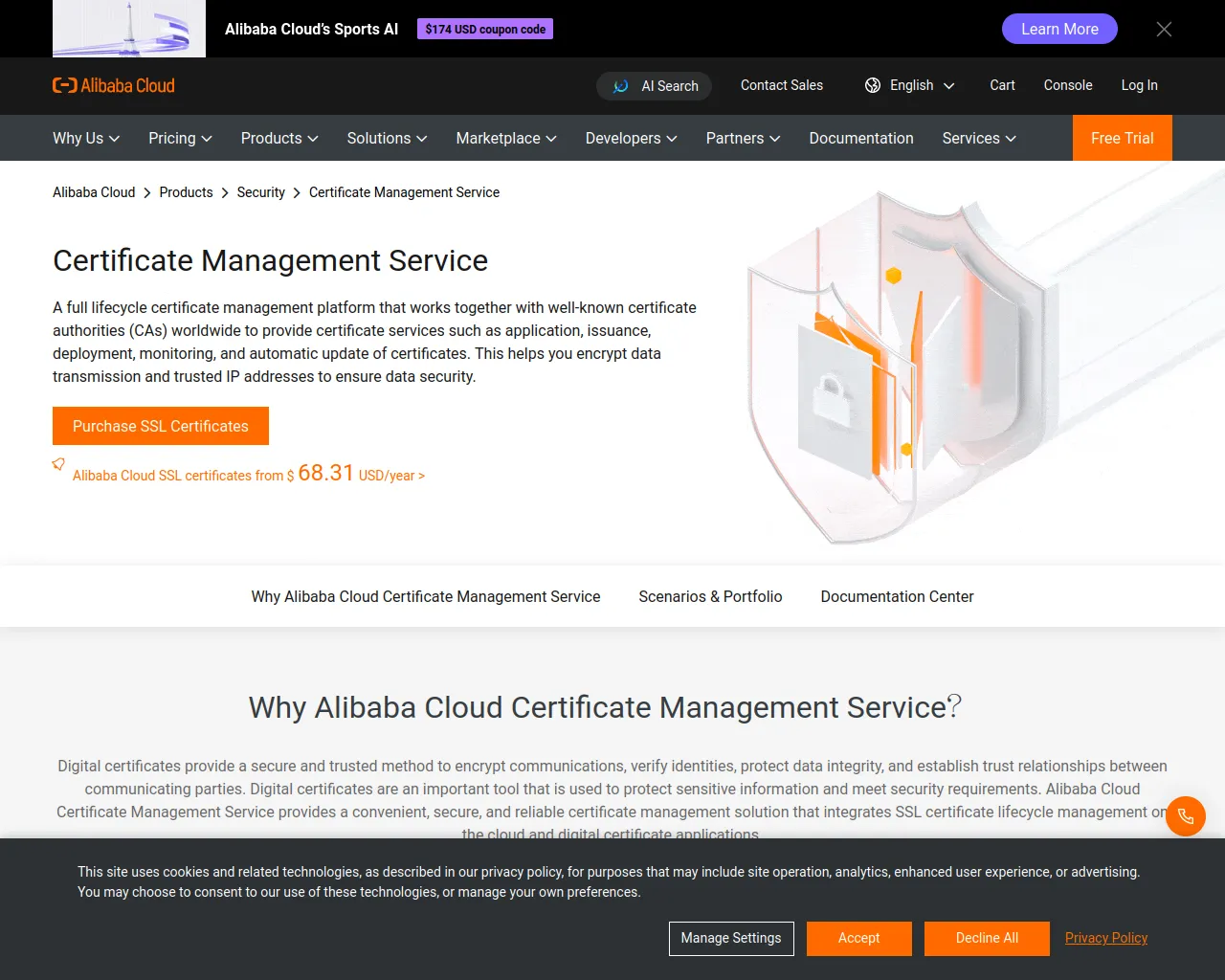Click the Alibaba Cloud logo
This screenshot has height=980, width=1225.
[x=114, y=85]
